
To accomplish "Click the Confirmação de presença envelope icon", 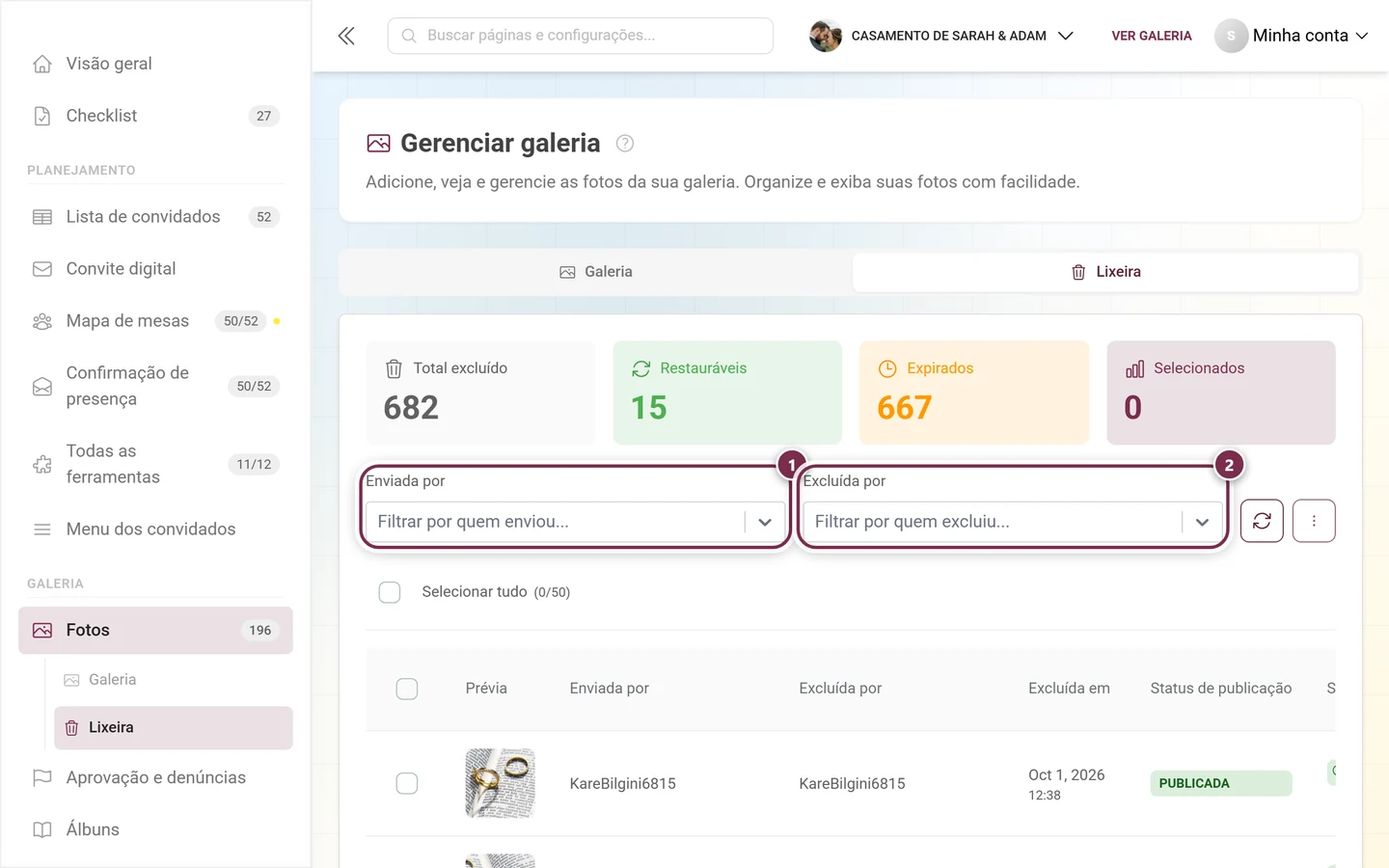I will tap(42, 387).
